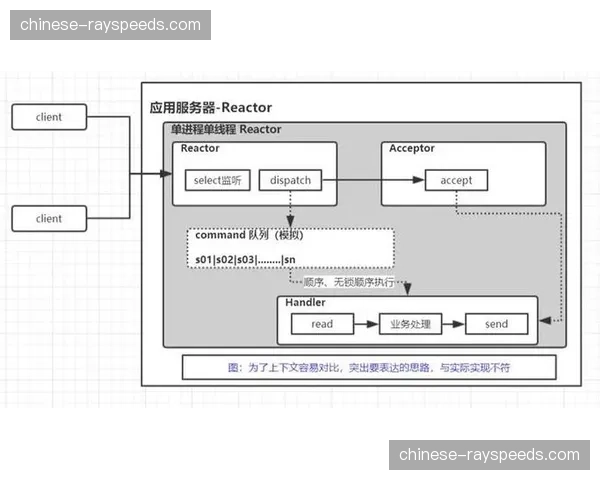Screen dimensions: 600x480
Task: Select the command 队列 (模拟) heading
Action: coord(248,236)
